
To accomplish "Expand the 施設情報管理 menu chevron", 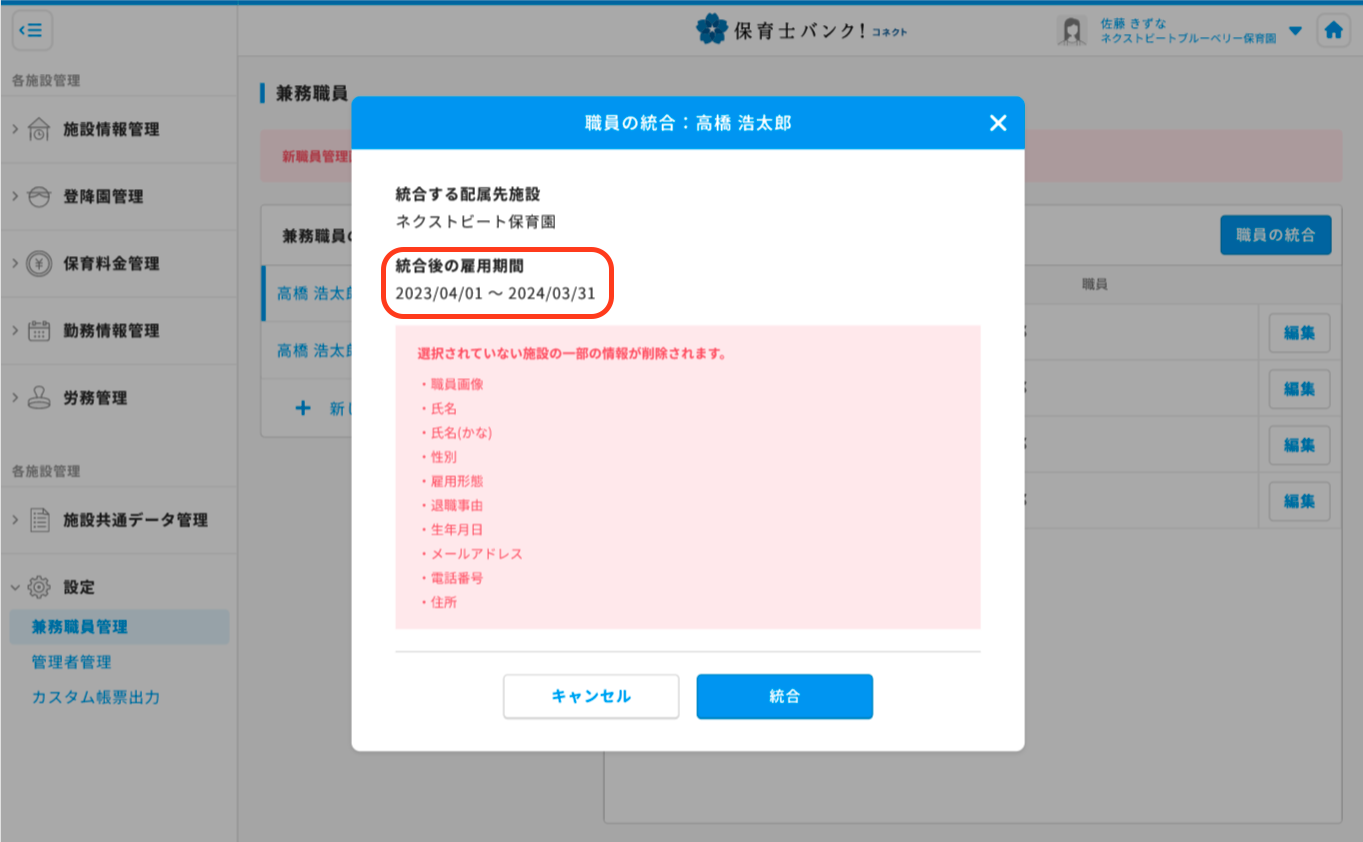I will pyautogui.click(x=15, y=129).
